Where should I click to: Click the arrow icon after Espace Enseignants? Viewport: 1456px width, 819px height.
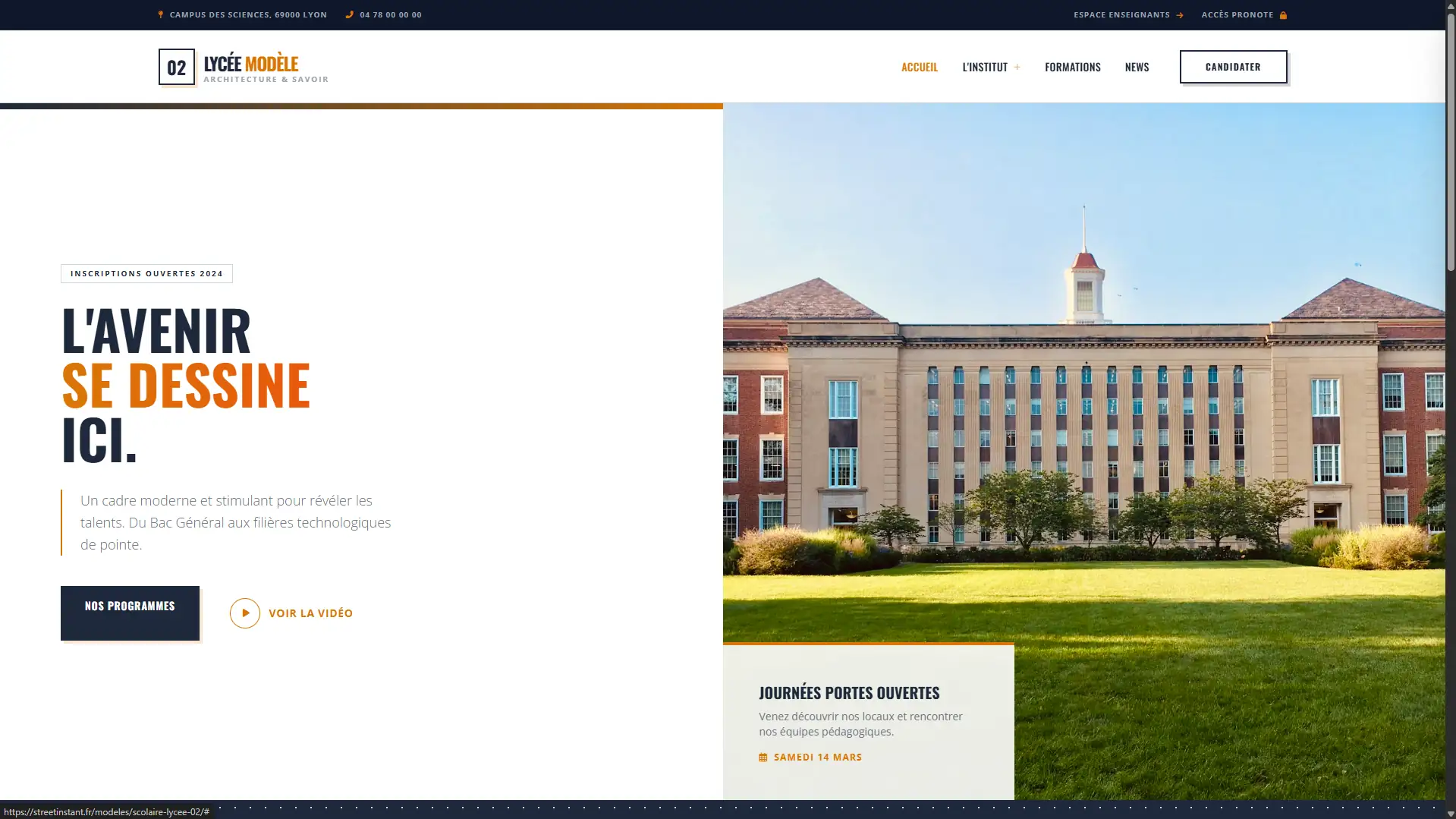[x=1179, y=15]
